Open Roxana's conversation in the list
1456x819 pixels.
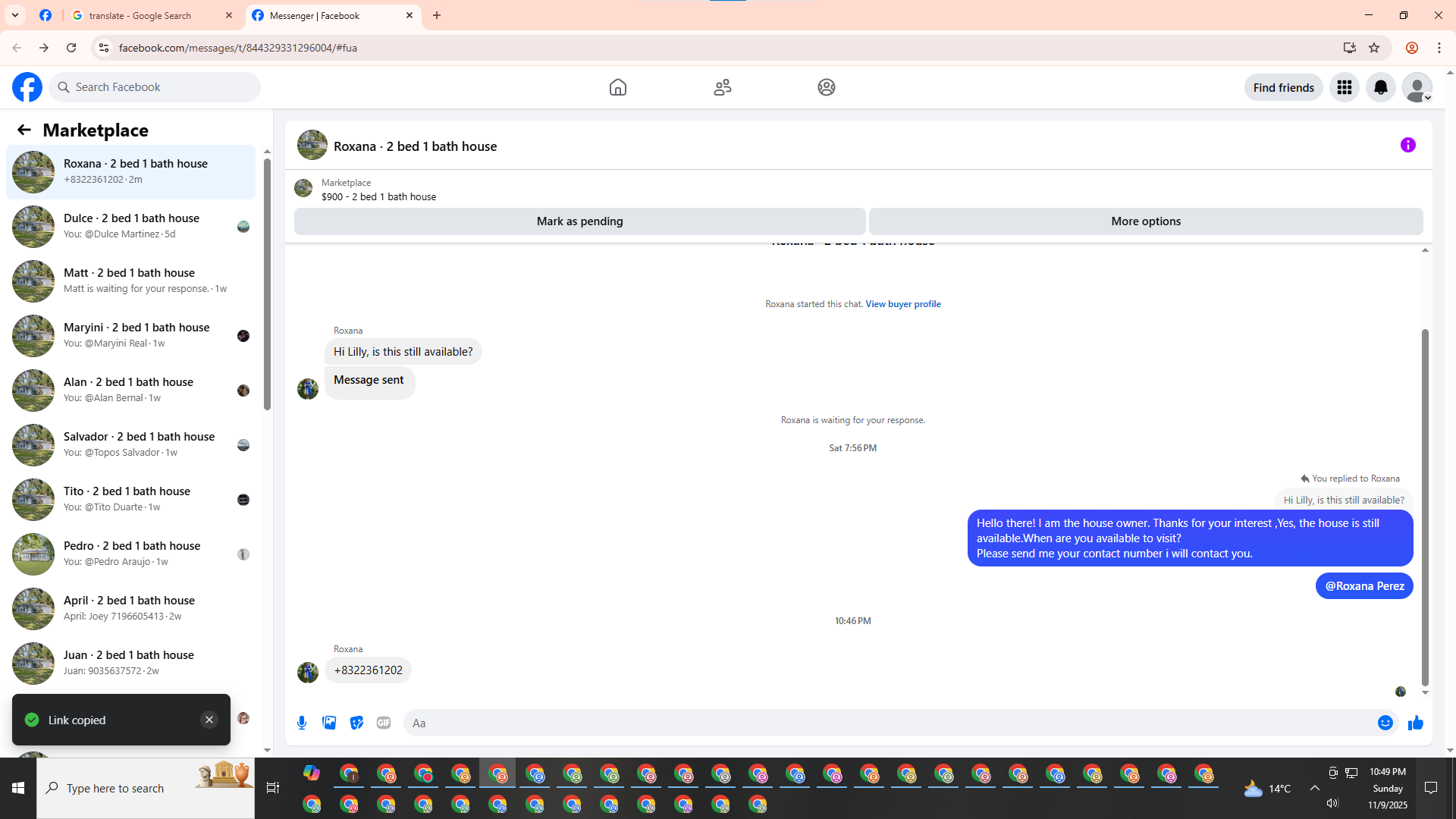[x=130, y=172]
